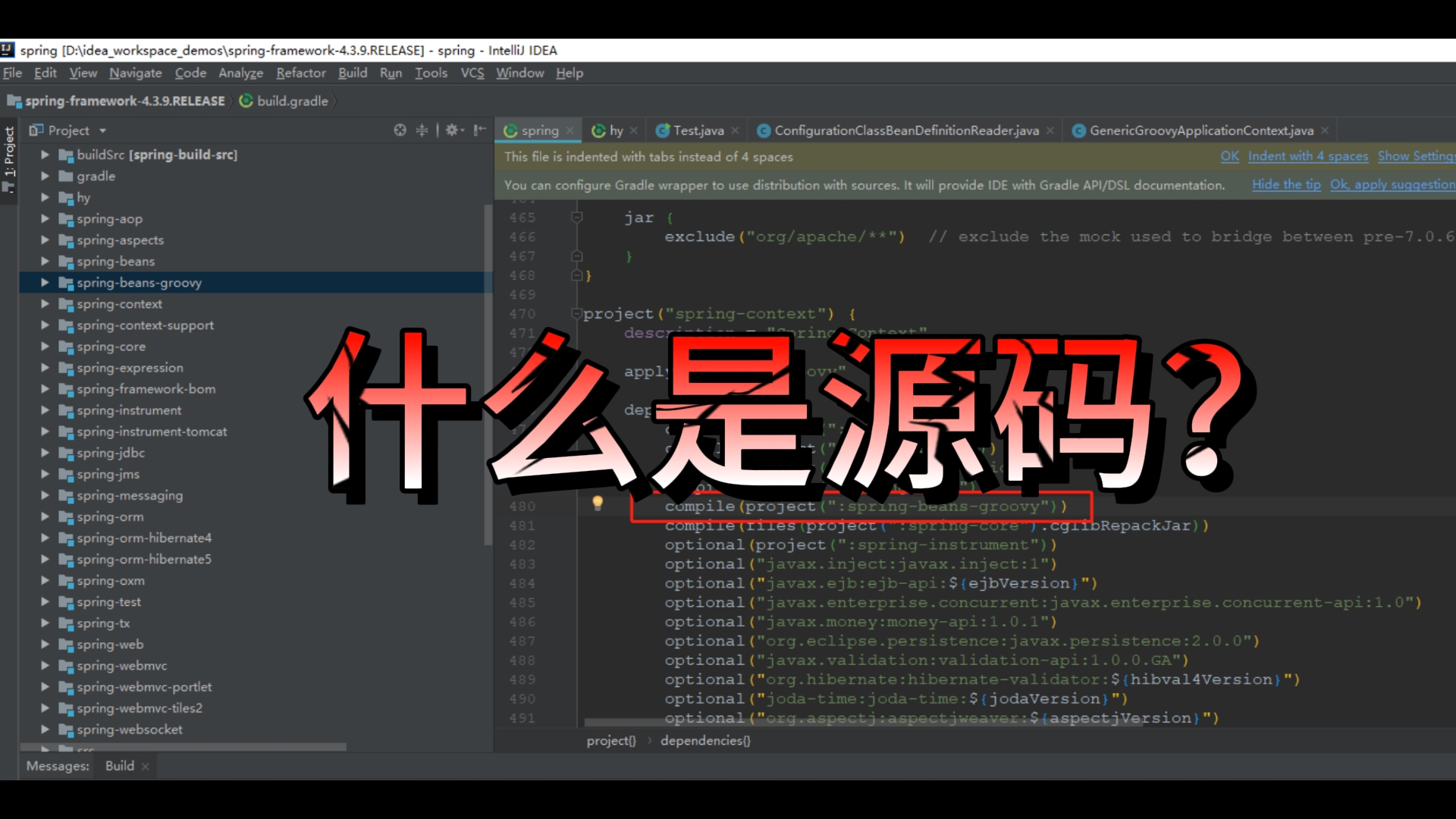Expand the buildSrc module node
The width and height of the screenshot is (1456, 819).
point(45,155)
